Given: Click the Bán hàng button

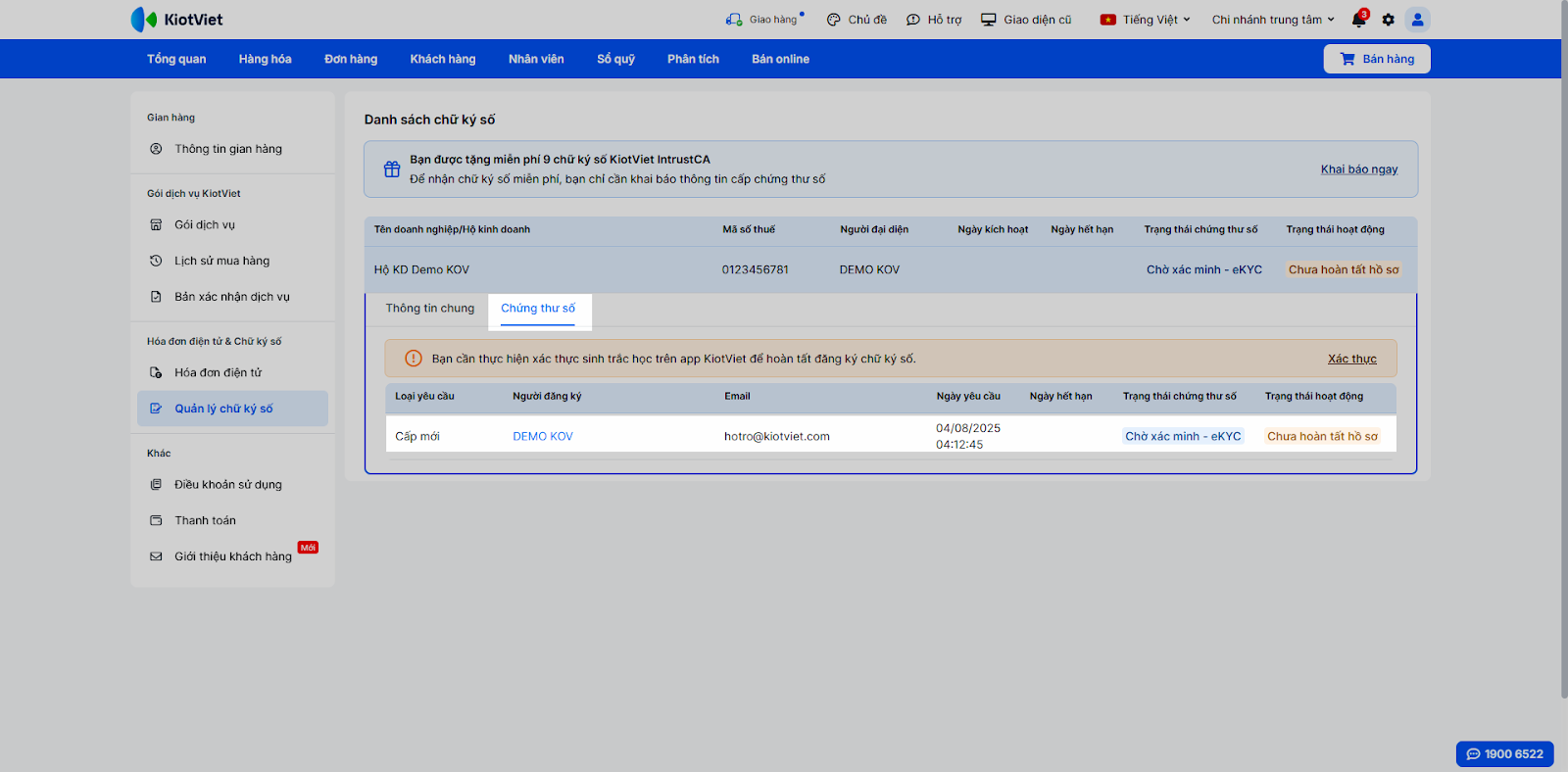Looking at the screenshot, I should click(1377, 59).
